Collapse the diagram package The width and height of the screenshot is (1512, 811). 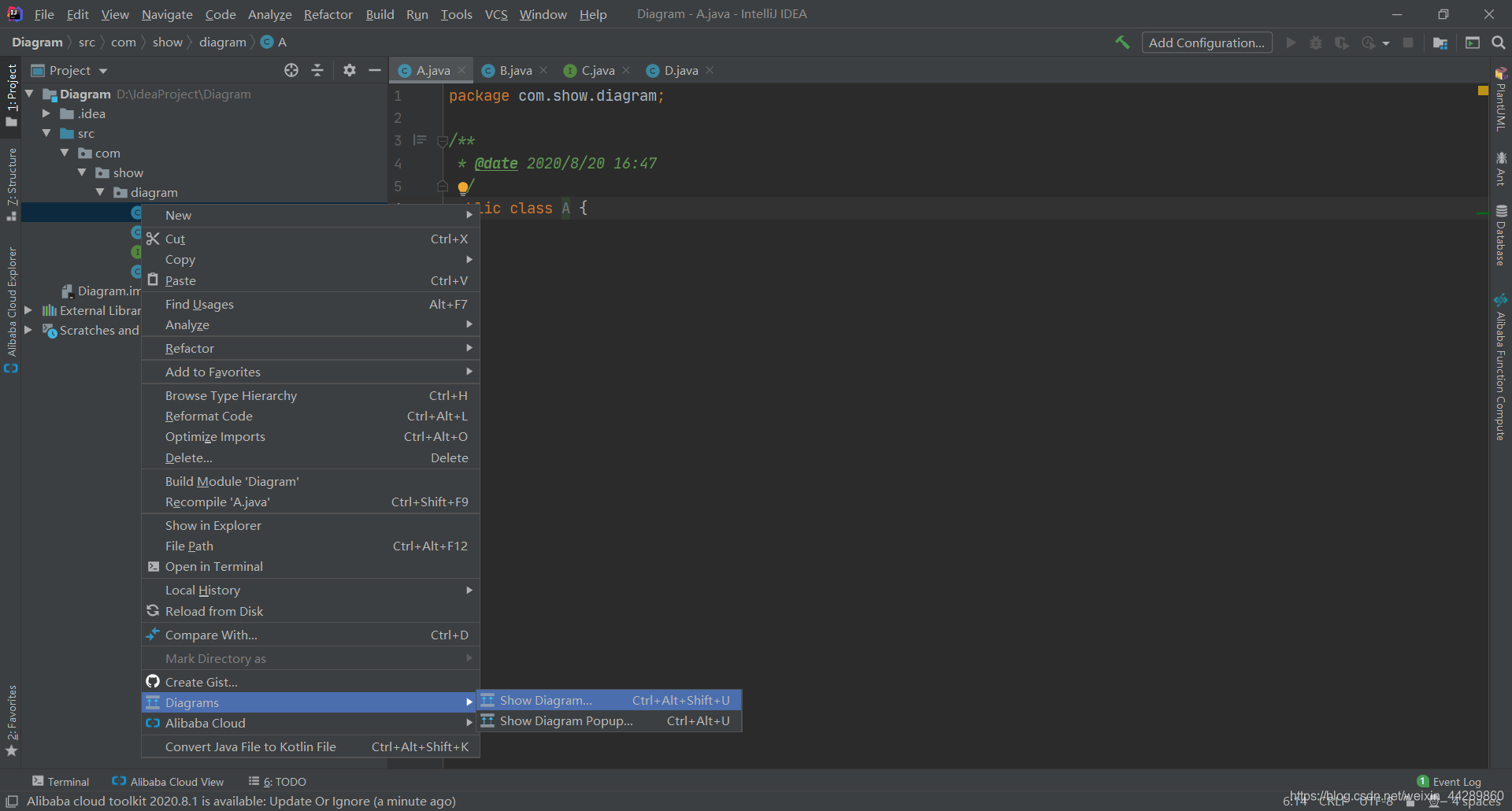(x=100, y=192)
